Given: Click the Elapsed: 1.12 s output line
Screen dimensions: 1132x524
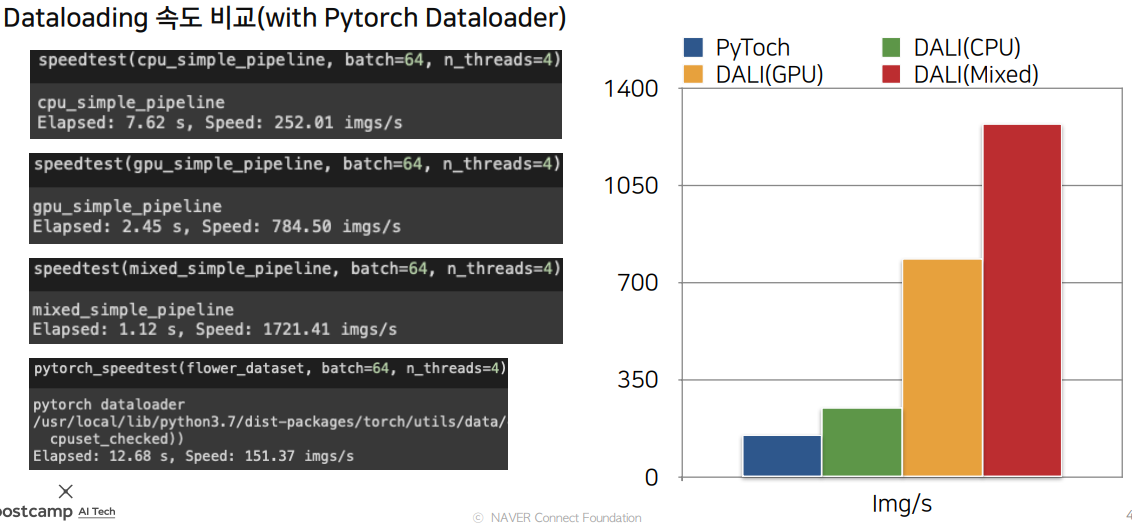Looking at the screenshot, I should [x=215, y=331].
